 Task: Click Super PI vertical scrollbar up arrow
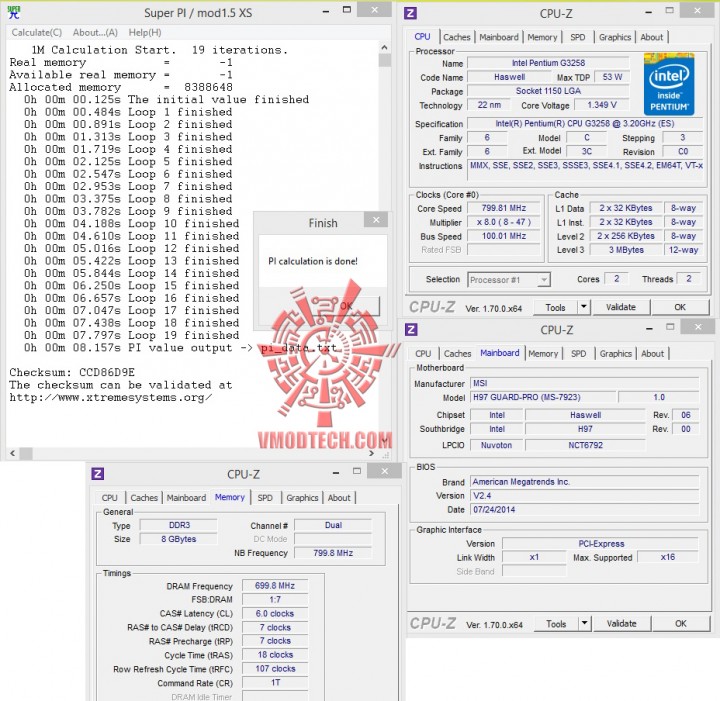point(384,47)
